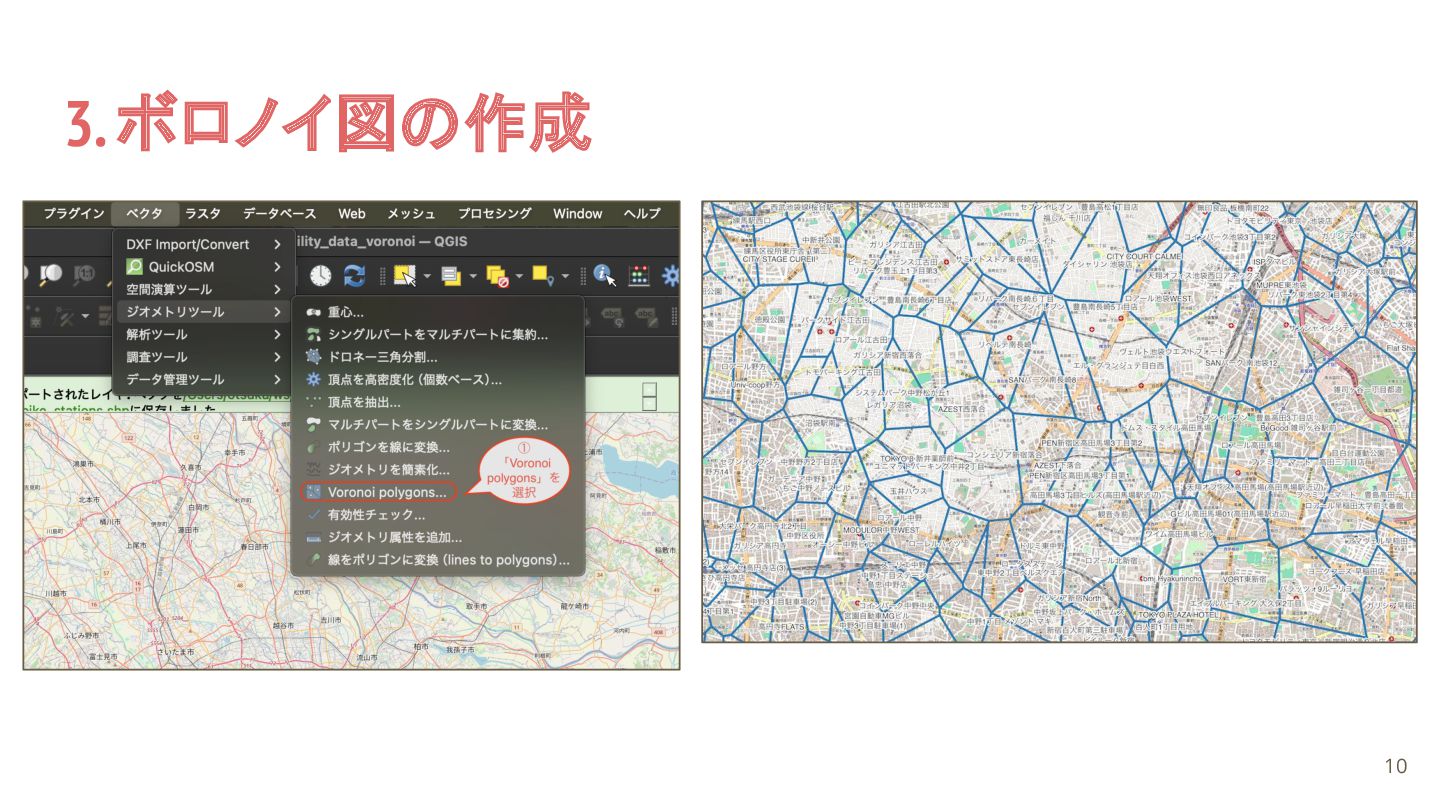Choose 頂点を抽出... menu entry

click(x=436, y=402)
